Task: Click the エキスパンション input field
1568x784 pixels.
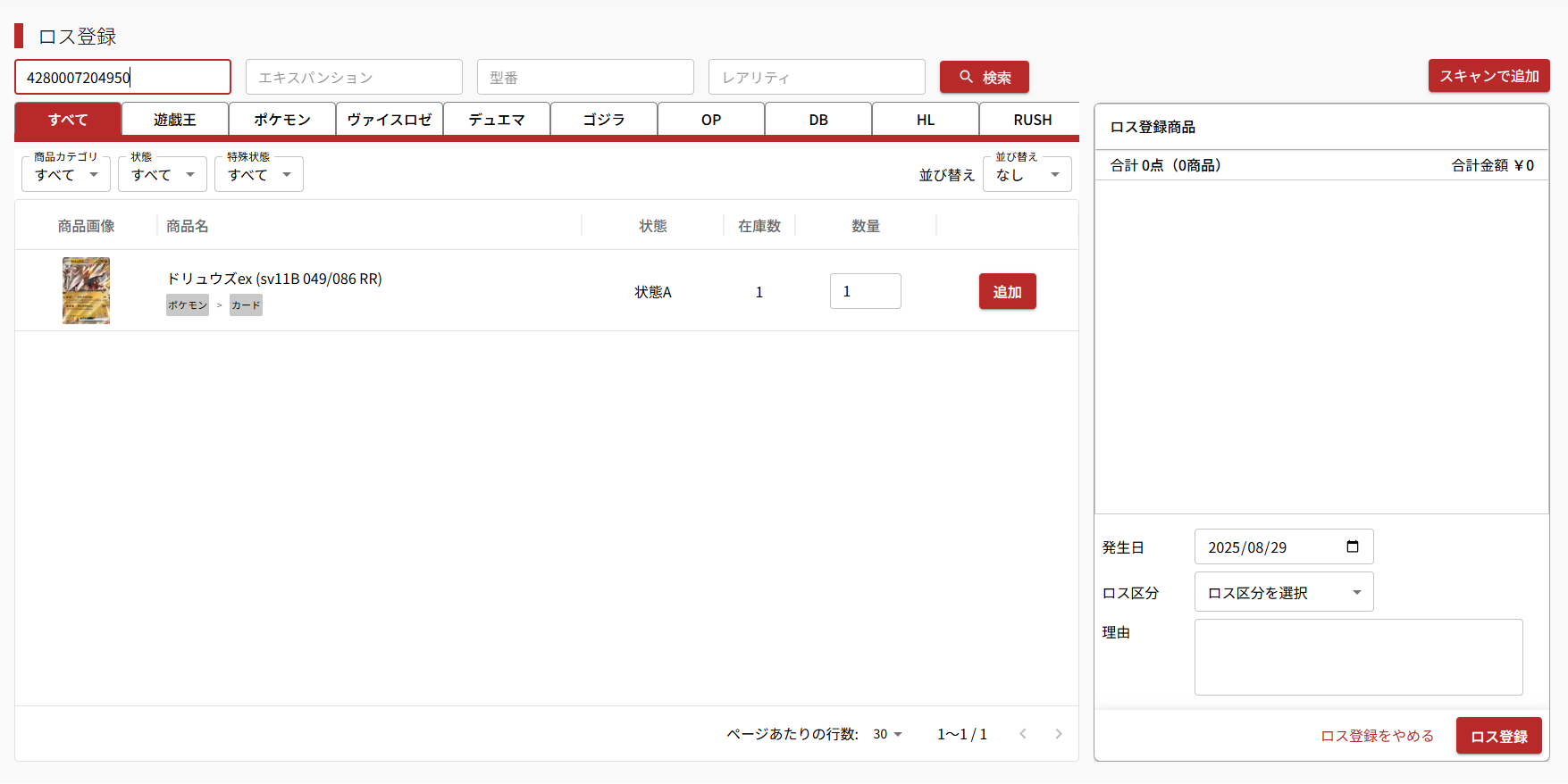Action: [354, 78]
